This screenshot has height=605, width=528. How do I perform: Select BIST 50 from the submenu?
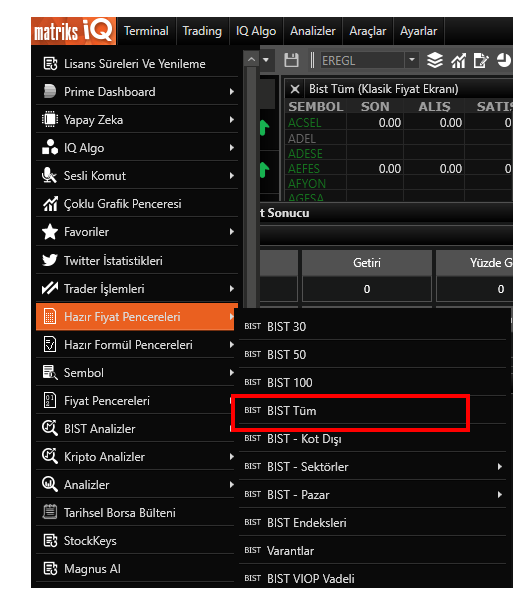(372, 354)
